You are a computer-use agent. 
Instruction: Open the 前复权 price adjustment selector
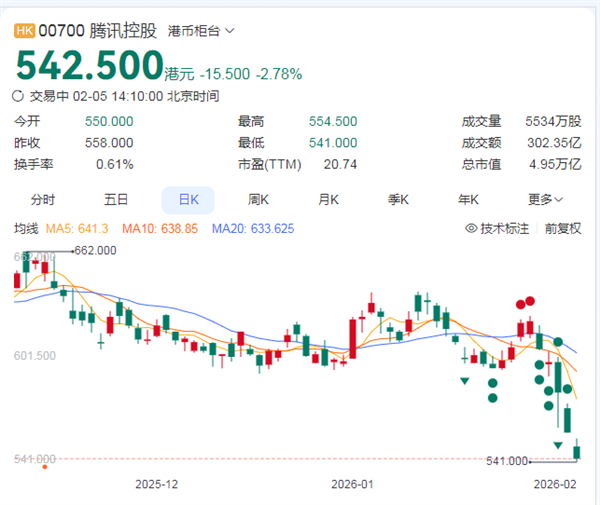pos(563,228)
